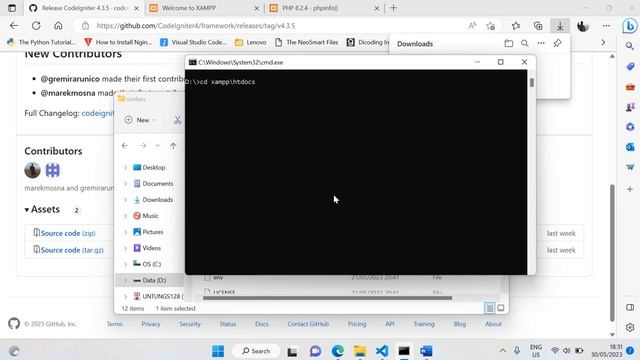Open a new browser tab
This screenshot has height=360, width=640.
(393, 8)
